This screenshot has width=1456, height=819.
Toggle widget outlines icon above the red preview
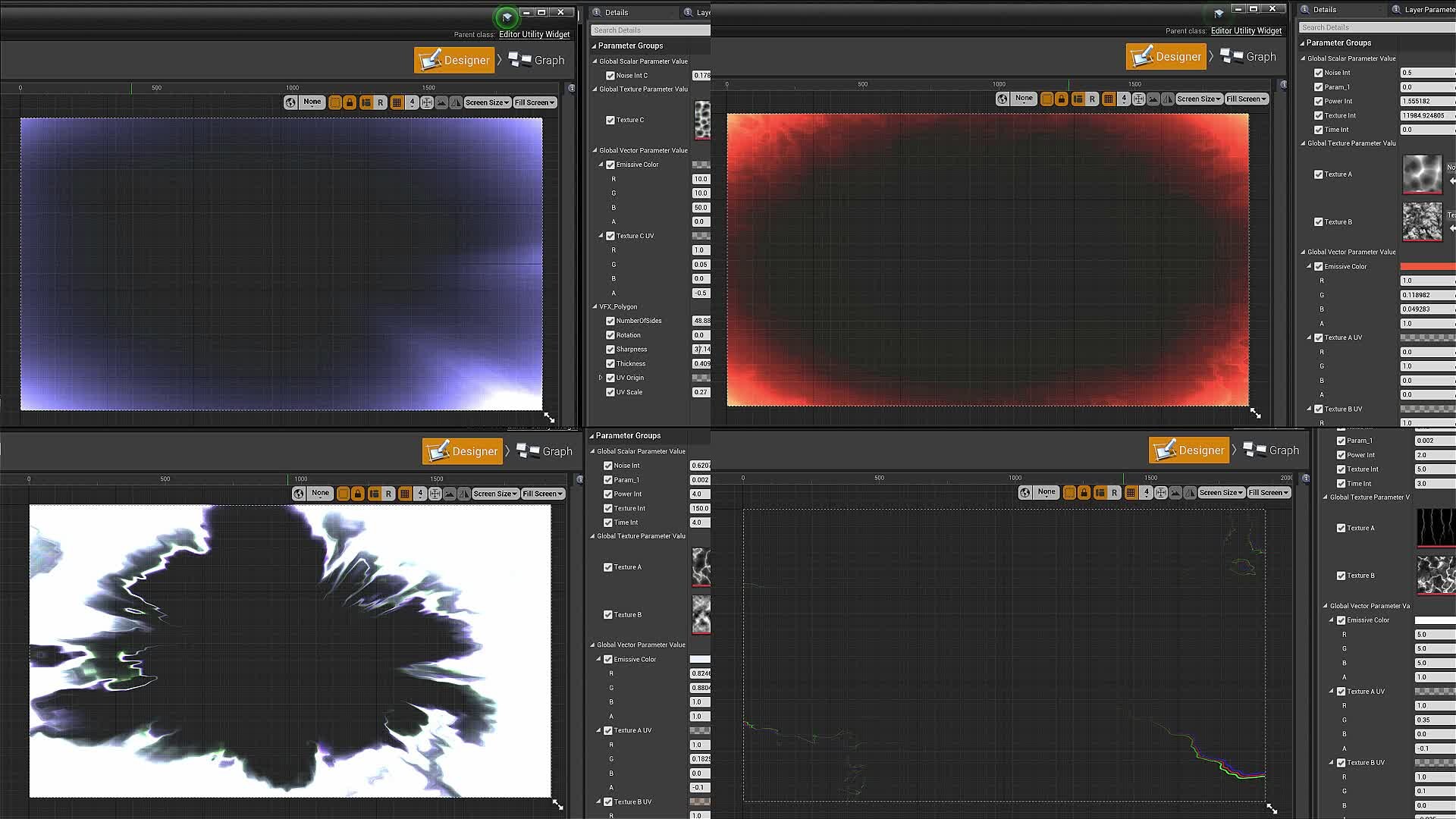(1047, 99)
